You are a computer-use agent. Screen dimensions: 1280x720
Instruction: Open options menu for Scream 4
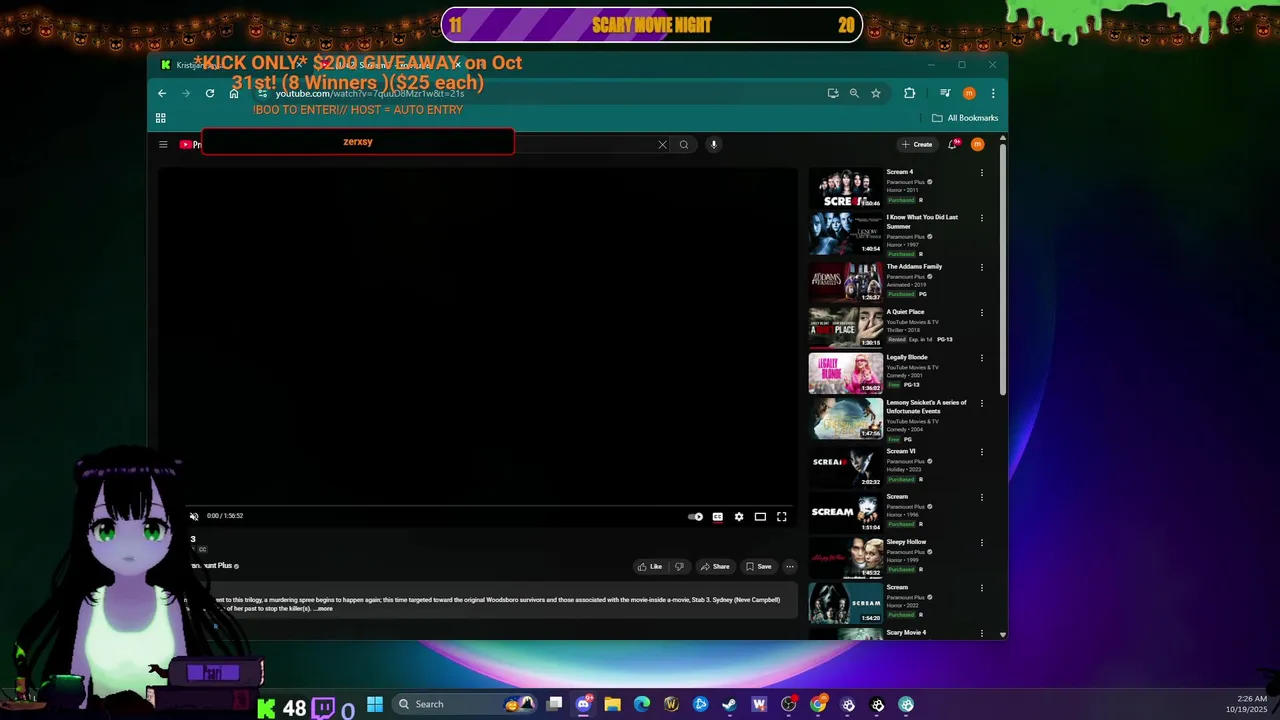982,172
